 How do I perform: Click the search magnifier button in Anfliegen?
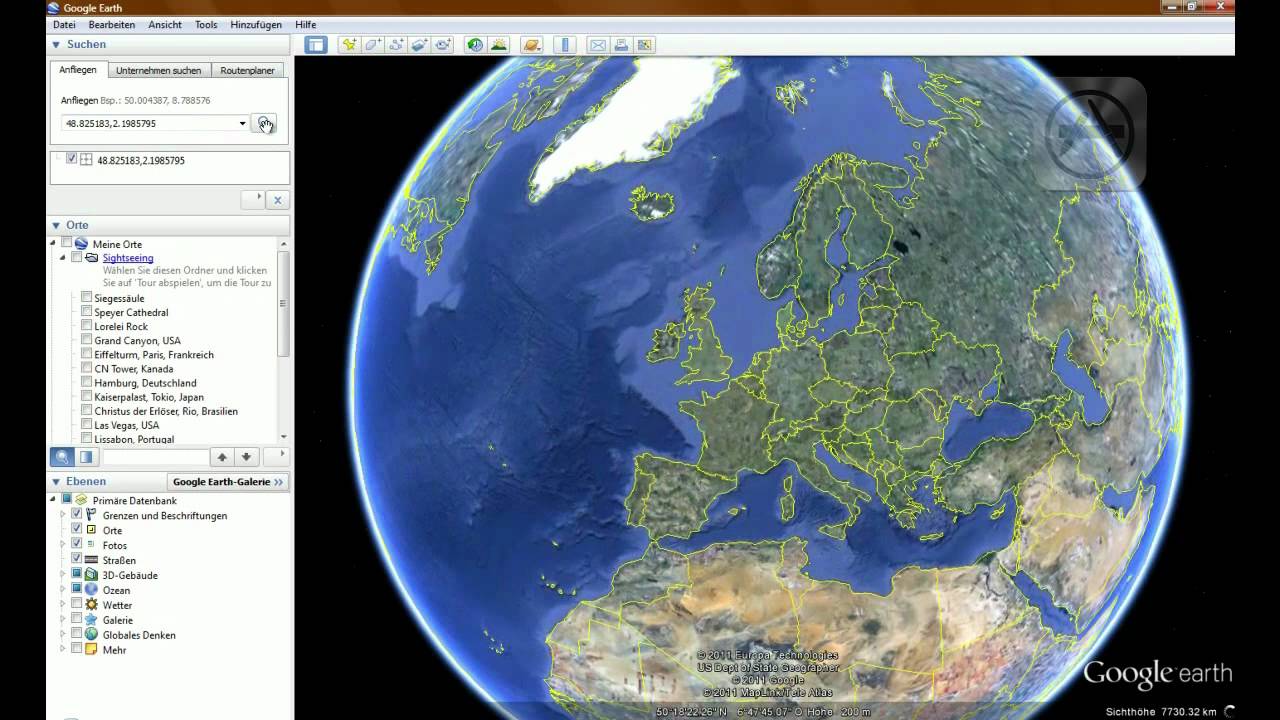264,123
